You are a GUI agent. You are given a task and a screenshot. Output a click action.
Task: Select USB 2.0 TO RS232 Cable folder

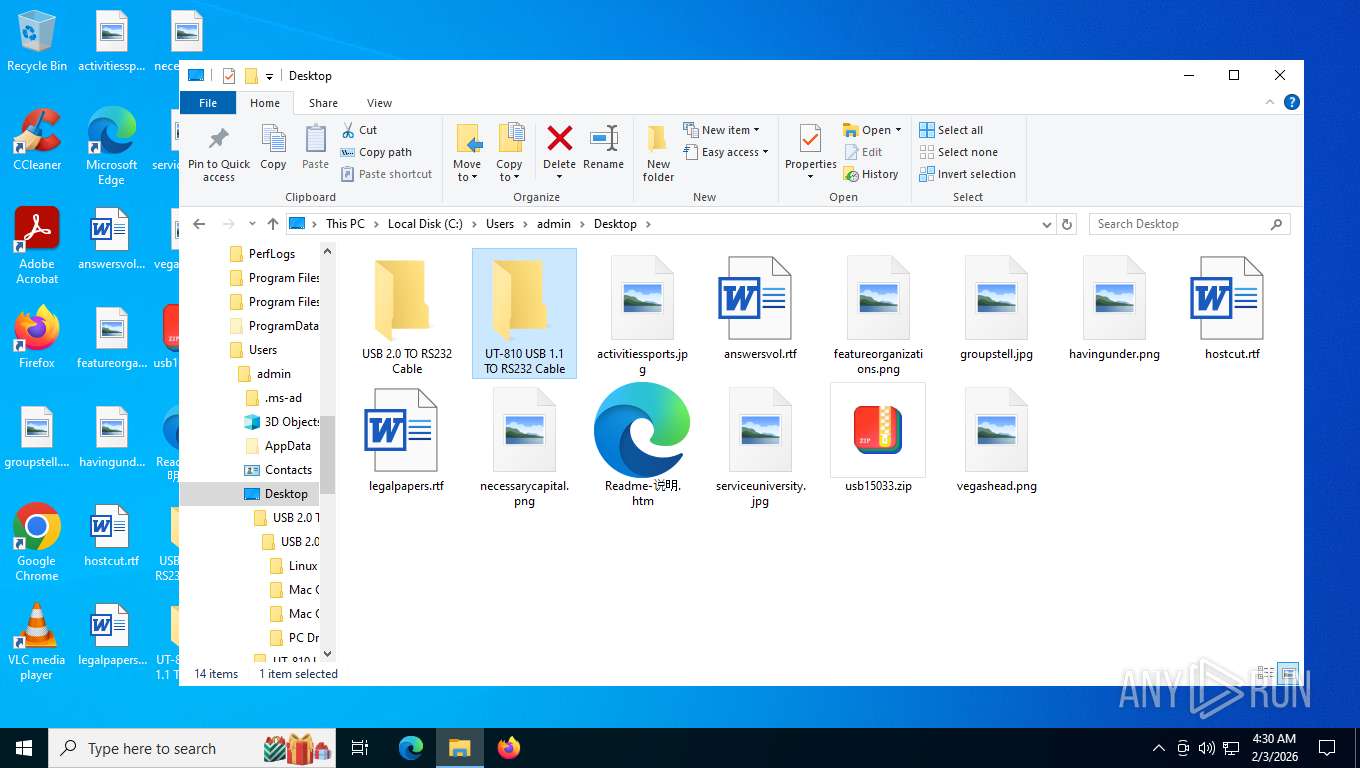[x=406, y=314]
